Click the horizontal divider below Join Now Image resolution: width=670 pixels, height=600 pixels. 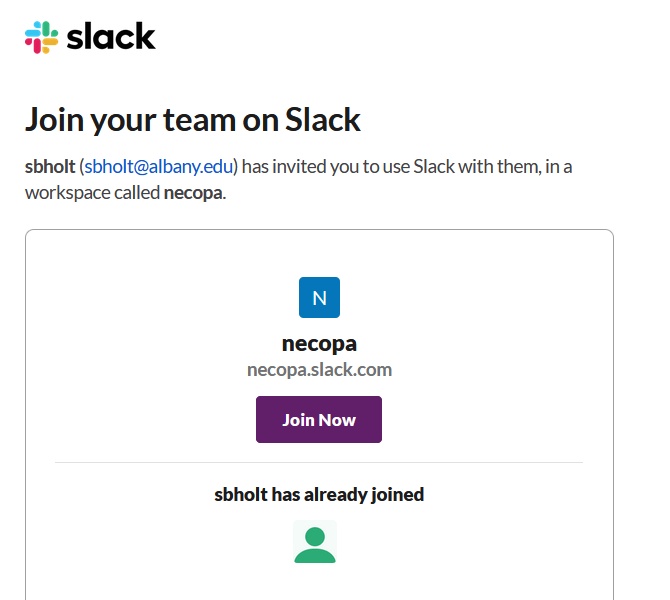[319, 463]
